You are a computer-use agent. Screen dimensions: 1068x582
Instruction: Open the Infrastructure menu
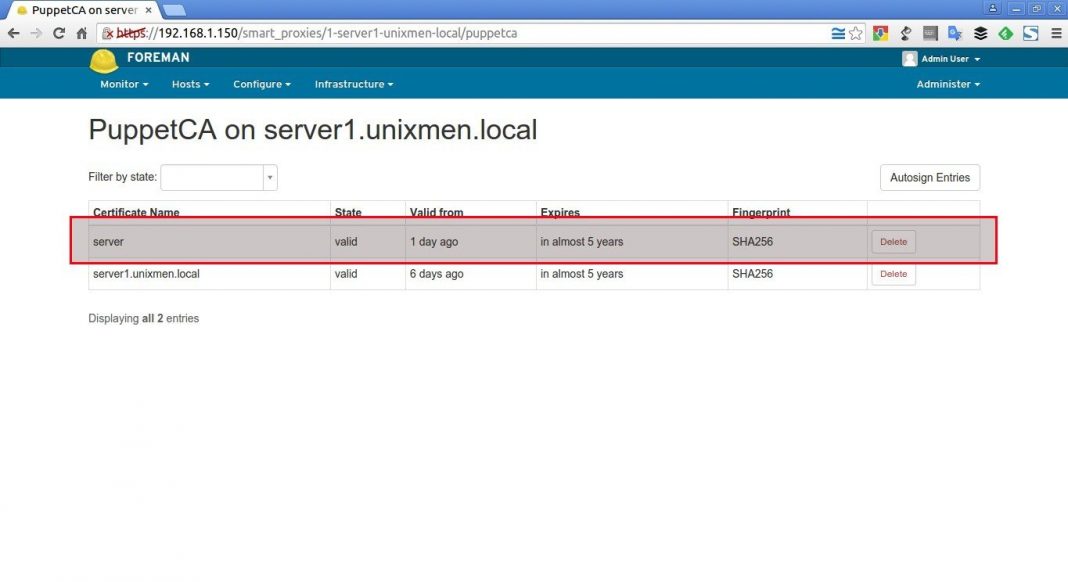coord(354,84)
